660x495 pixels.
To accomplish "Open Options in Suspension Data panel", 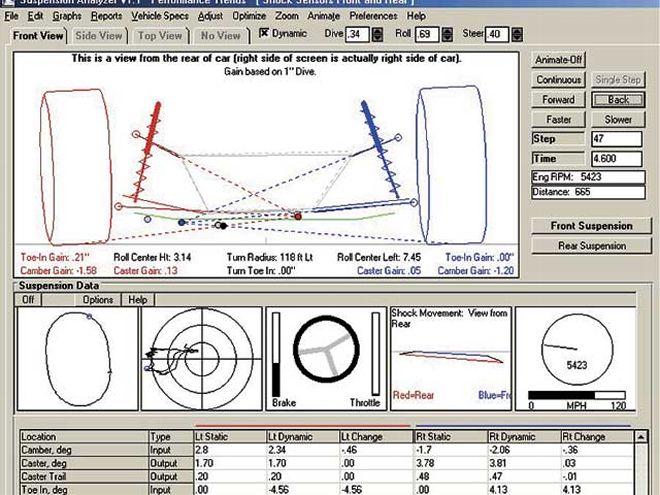I will tap(98, 300).
